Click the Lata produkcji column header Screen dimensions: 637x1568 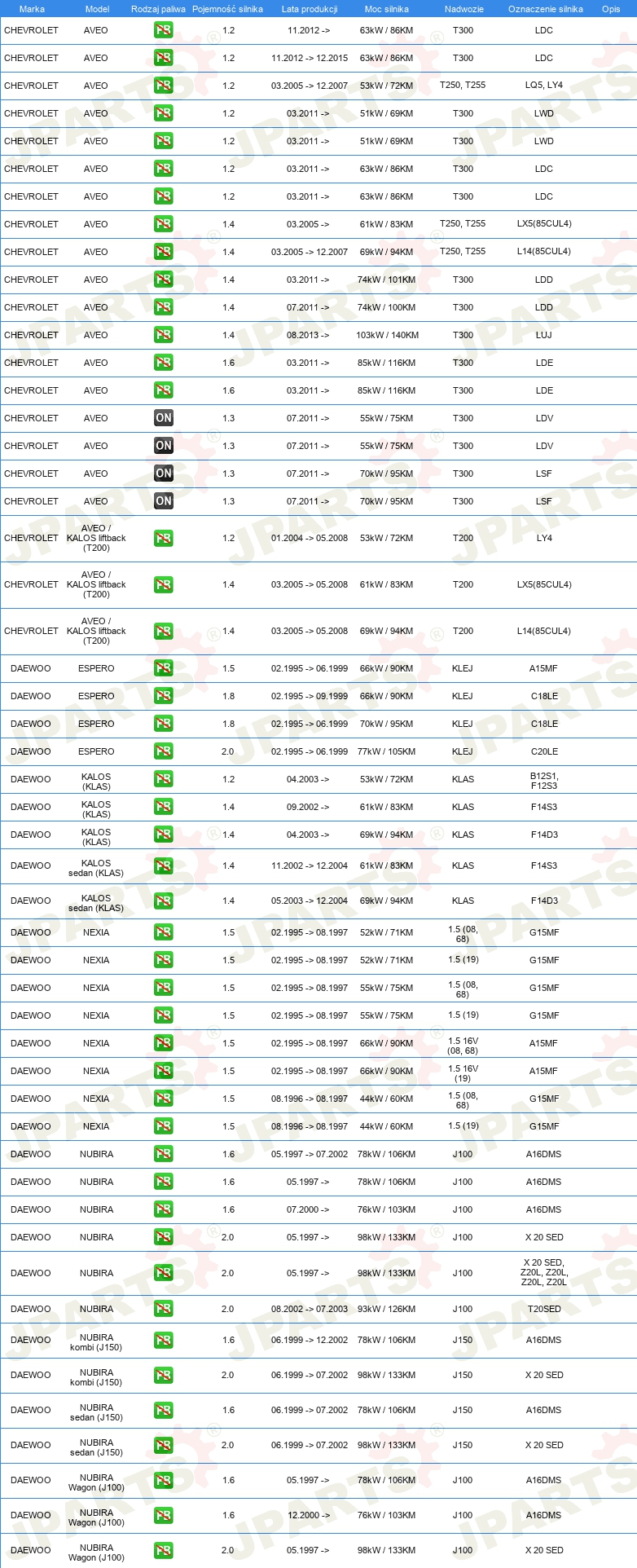click(x=310, y=9)
